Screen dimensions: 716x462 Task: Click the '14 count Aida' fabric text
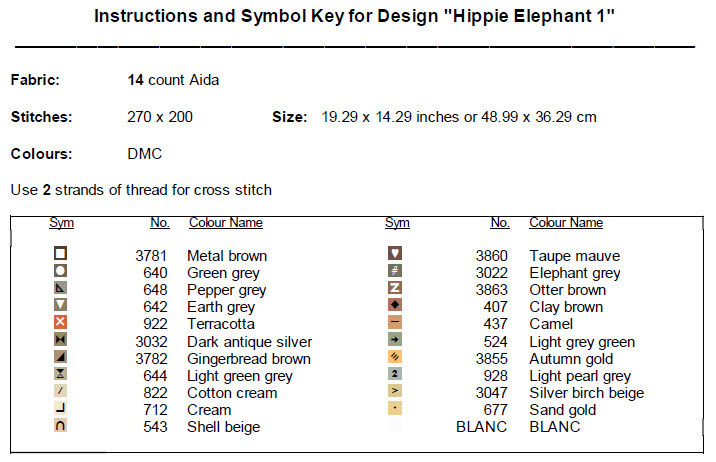click(174, 80)
